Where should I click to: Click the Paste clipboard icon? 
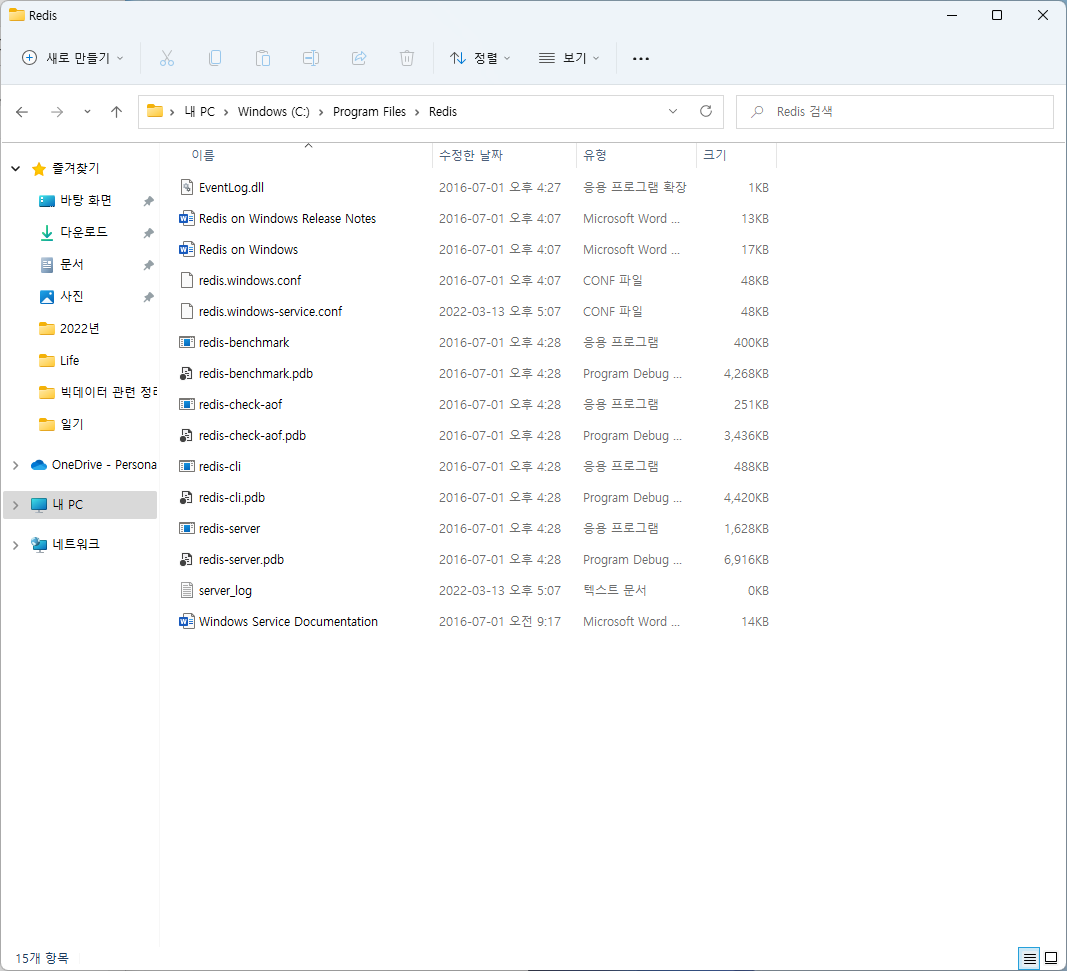click(263, 59)
